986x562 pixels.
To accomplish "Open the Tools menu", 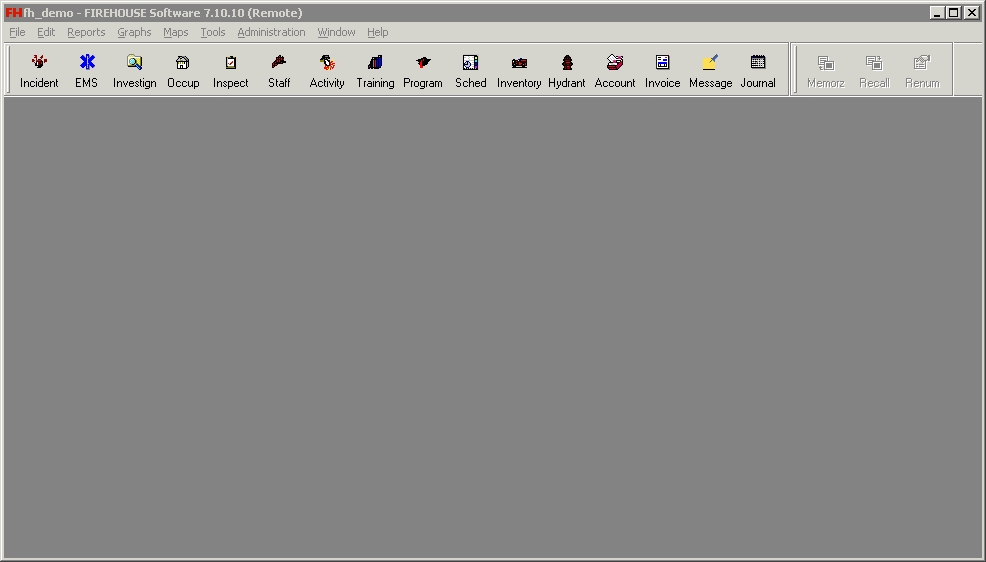I will pos(213,32).
